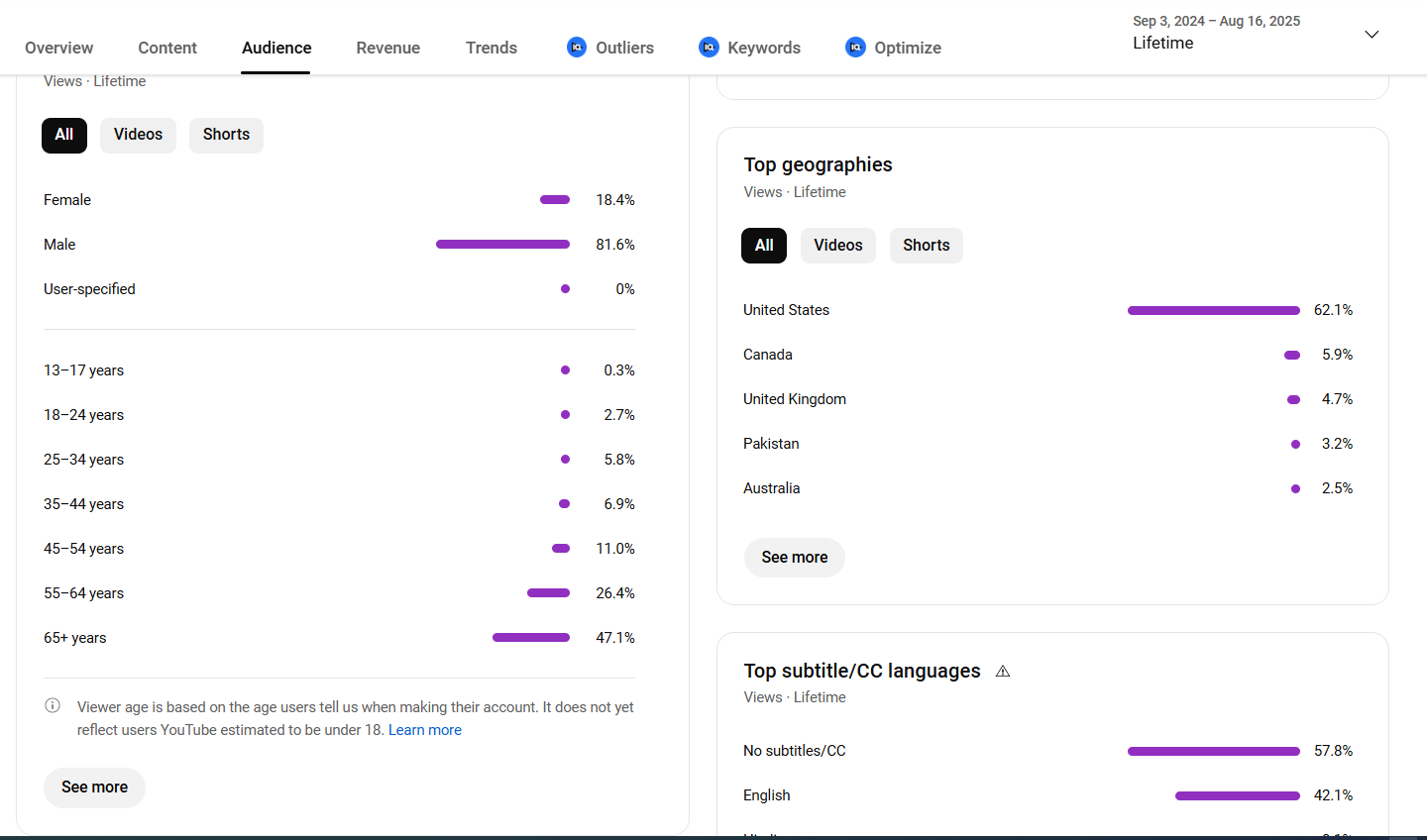Viewport: 1427px width, 840px height.
Task: Select the All filter under Top geographies
Action: point(763,246)
